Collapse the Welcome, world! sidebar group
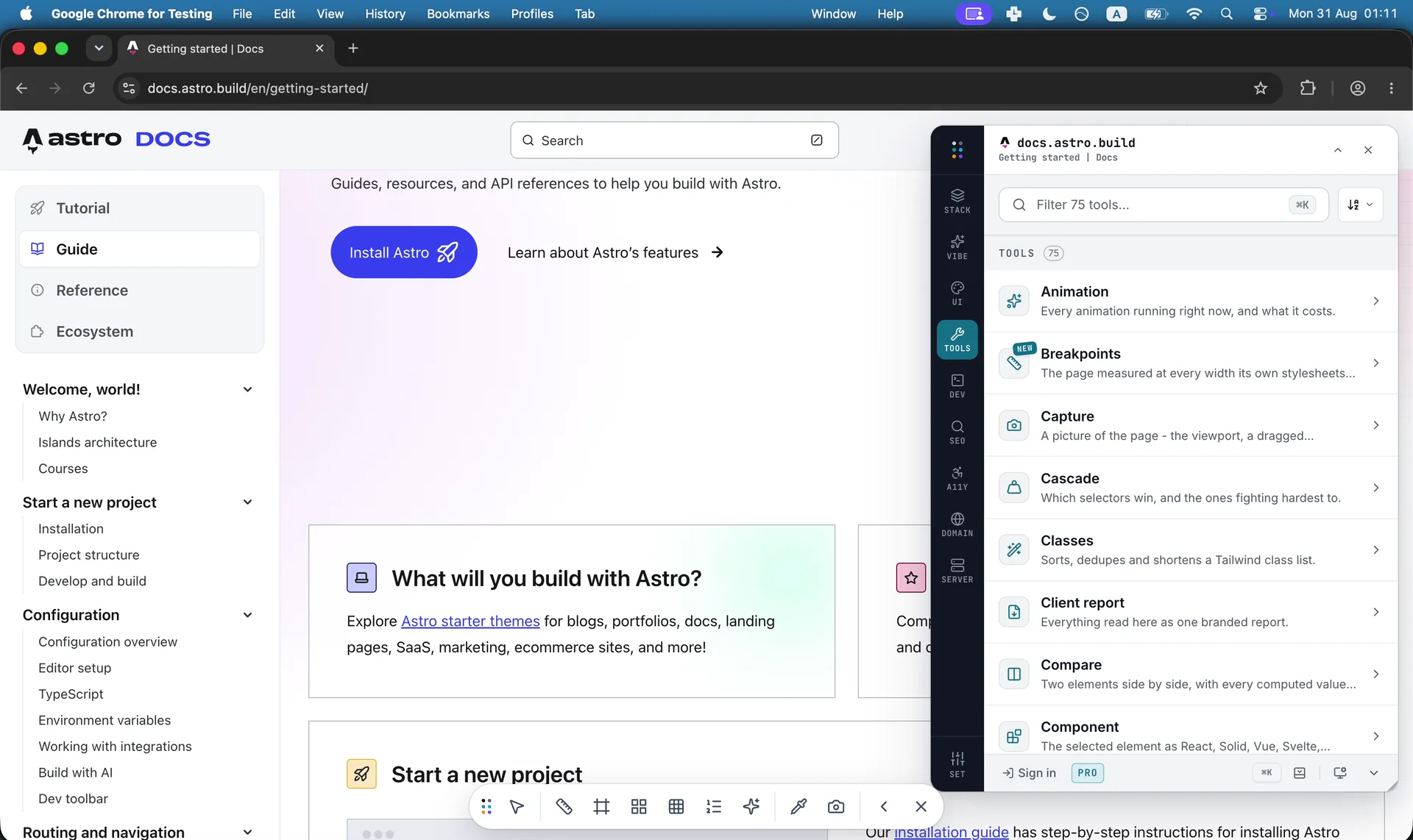The height and width of the screenshot is (840, 1413). (x=247, y=389)
